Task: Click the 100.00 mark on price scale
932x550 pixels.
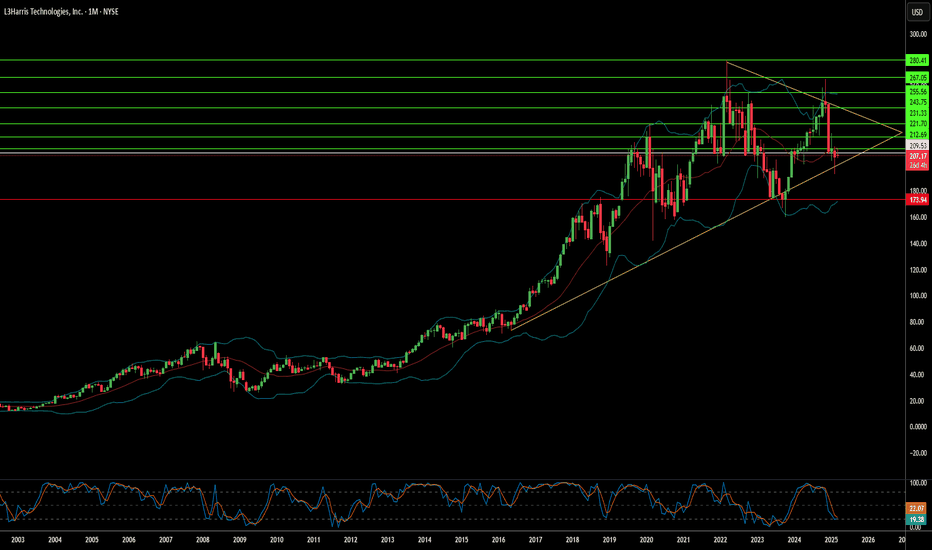Action: pos(918,296)
